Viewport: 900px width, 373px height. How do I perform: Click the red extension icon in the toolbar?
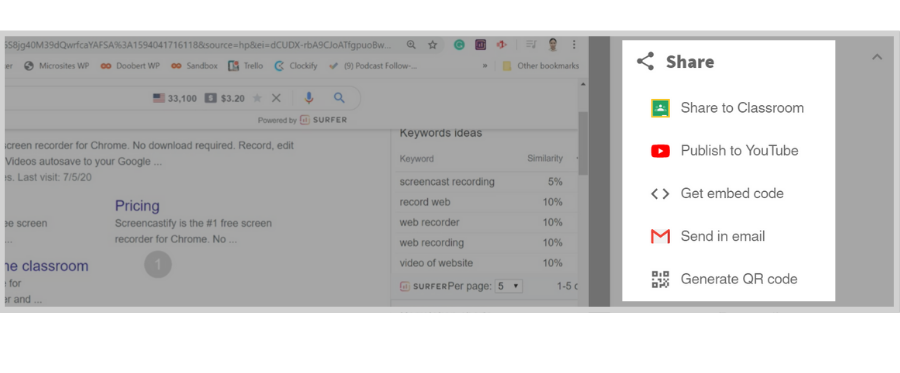(x=501, y=45)
